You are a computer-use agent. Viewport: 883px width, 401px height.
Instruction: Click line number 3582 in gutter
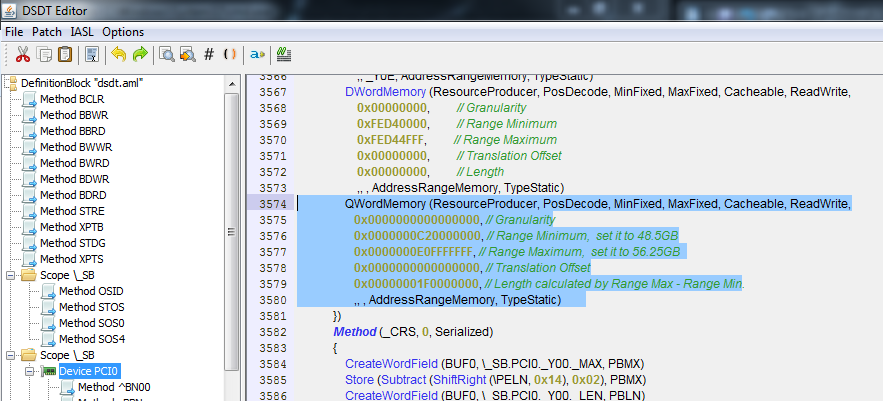pyautogui.click(x=275, y=332)
